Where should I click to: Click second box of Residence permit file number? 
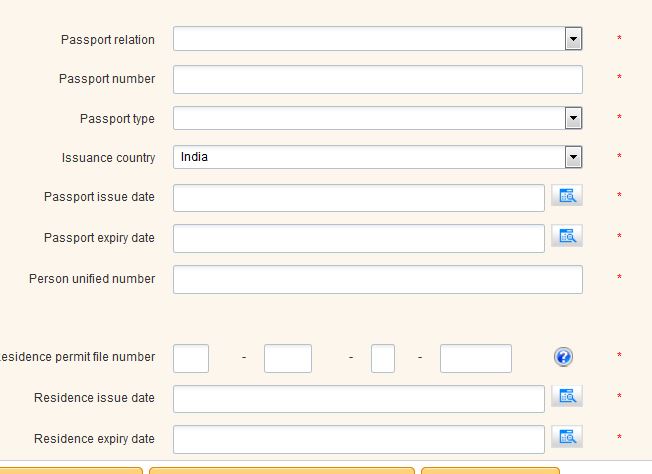(288, 358)
